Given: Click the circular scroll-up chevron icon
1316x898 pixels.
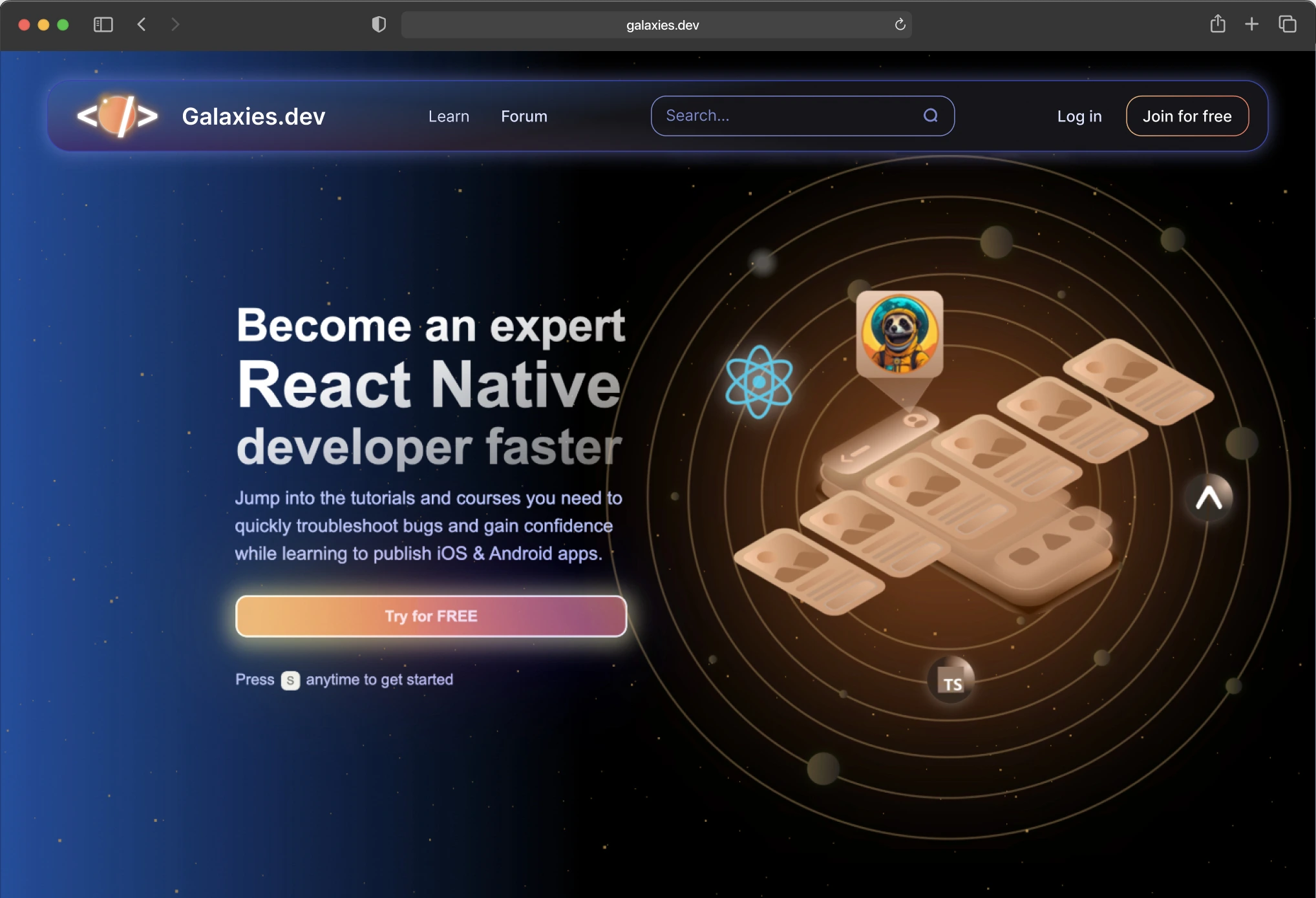Looking at the screenshot, I should coord(1208,497).
